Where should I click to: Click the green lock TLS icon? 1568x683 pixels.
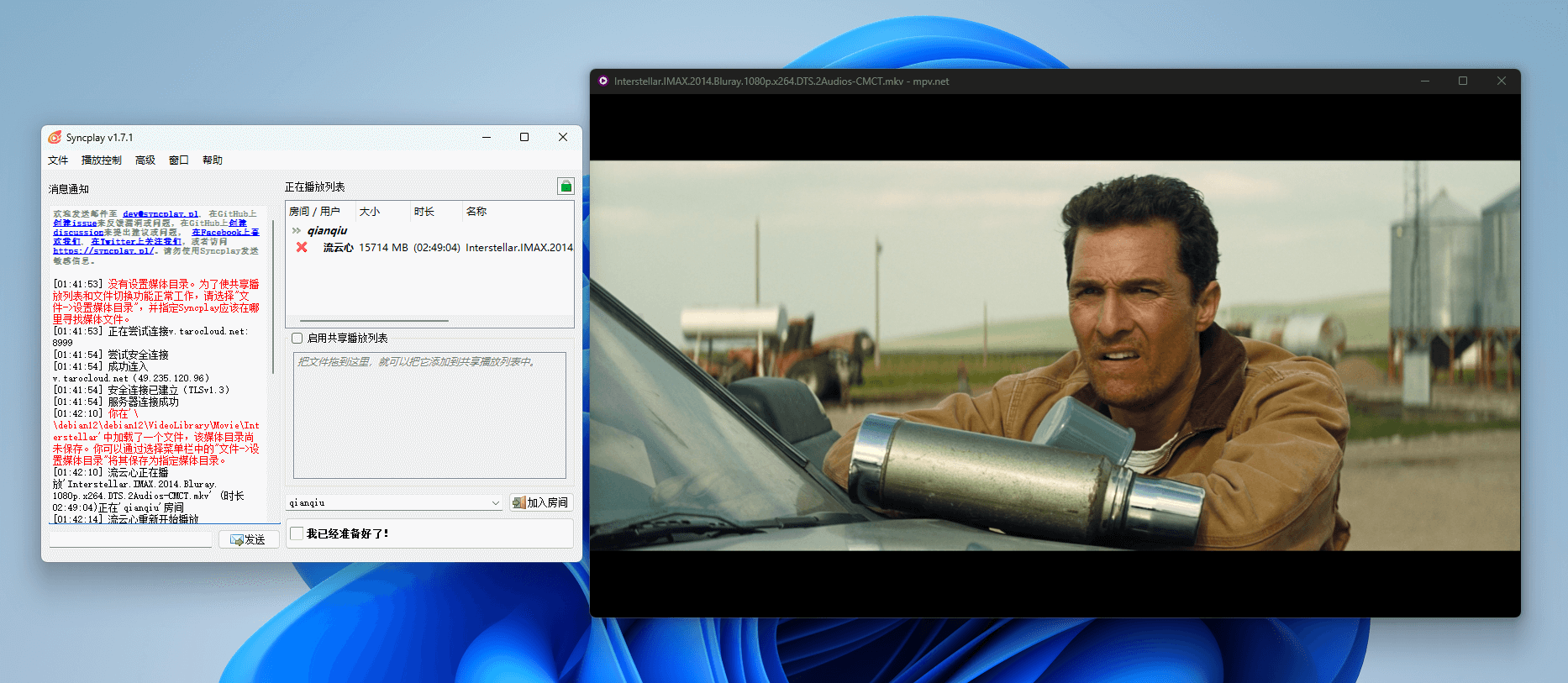(x=566, y=187)
